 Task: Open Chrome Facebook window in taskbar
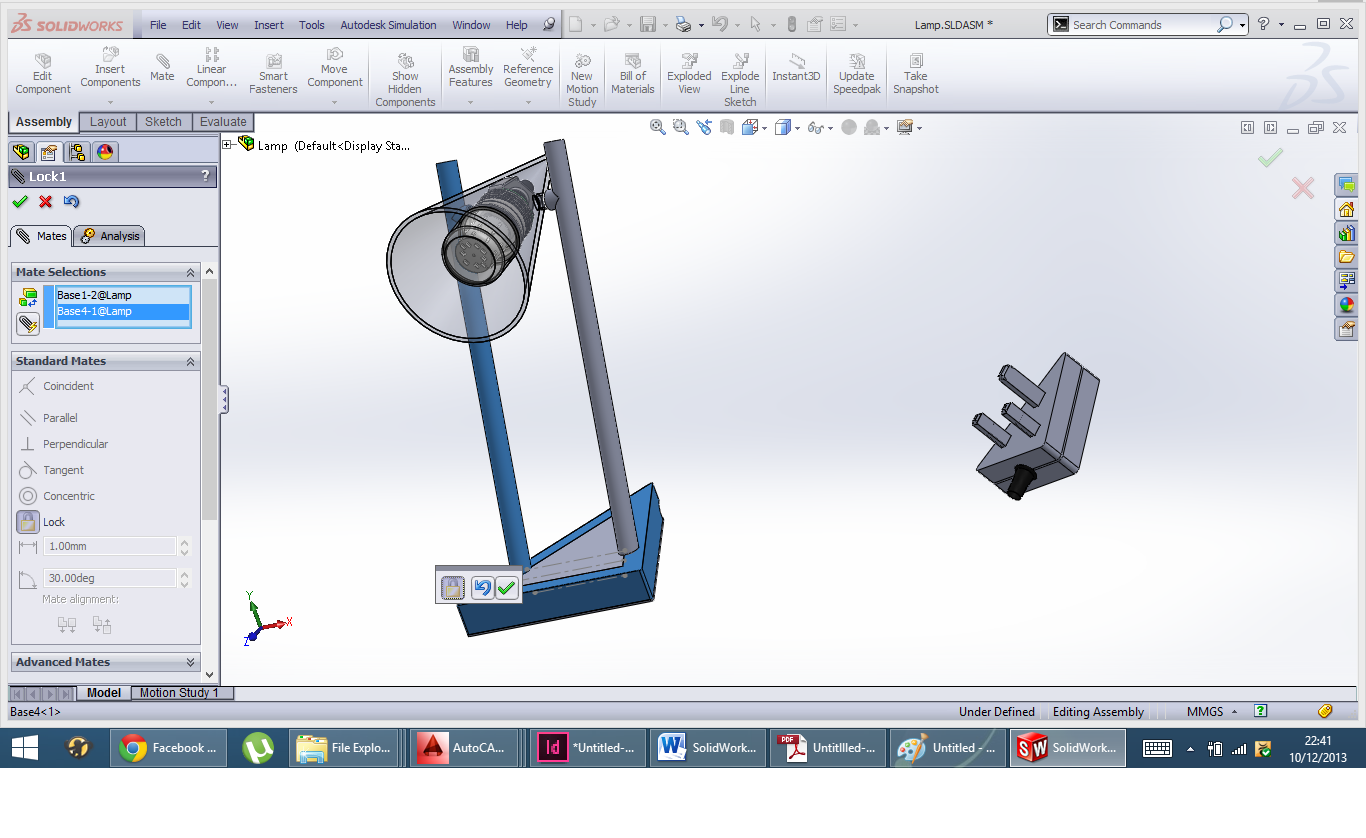tap(168, 748)
